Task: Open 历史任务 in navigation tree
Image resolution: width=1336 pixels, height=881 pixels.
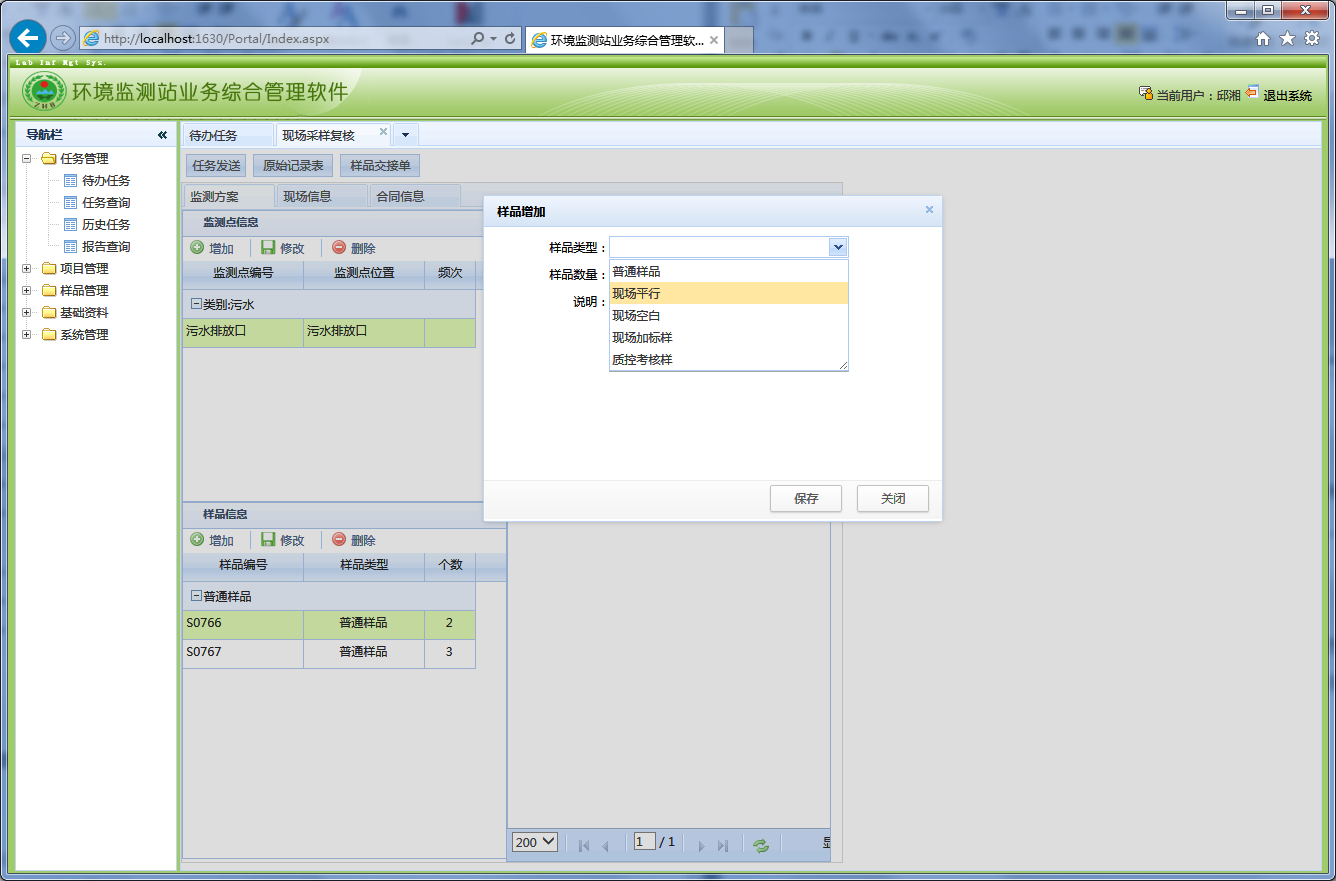Action: pyautogui.click(x=106, y=225)
